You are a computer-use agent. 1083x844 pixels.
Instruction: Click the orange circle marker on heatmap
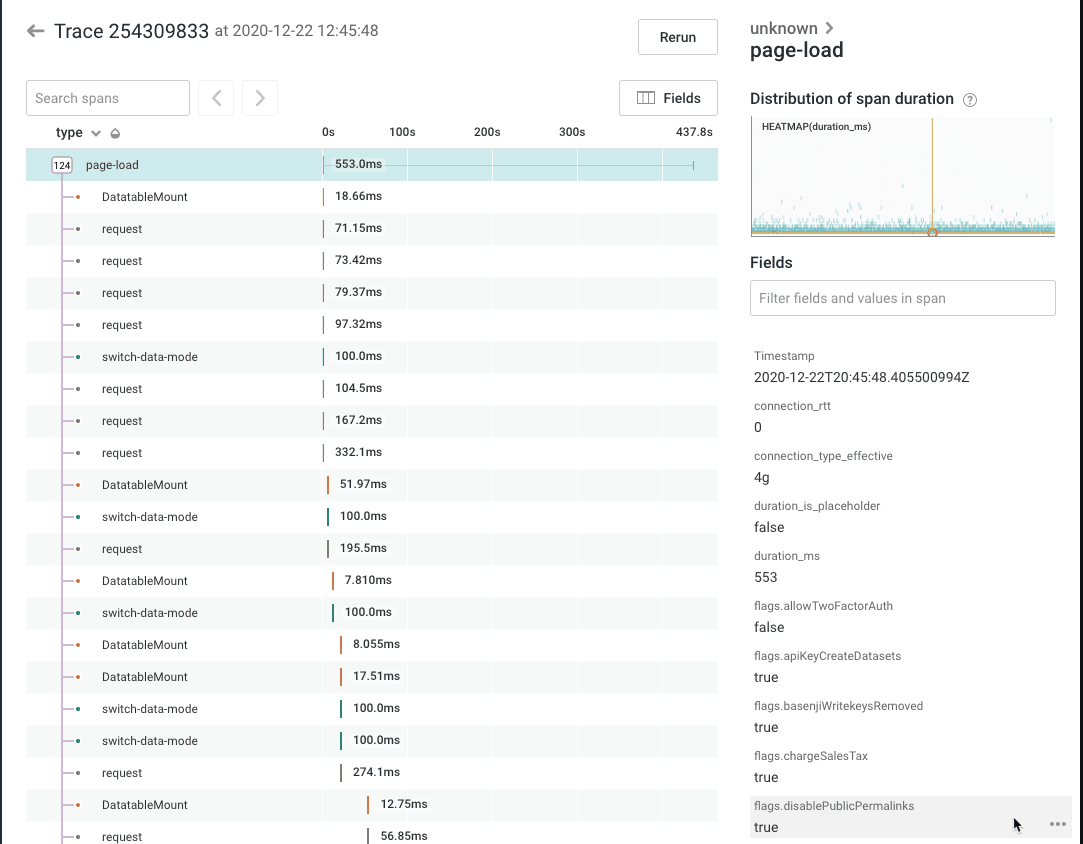(x=932, y=232)
